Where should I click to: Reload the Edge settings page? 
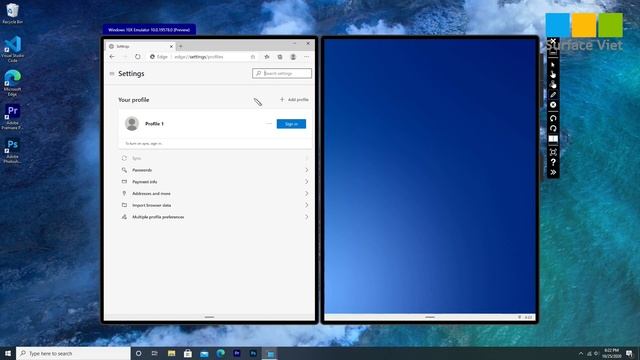pyautogui.click(x=138, y=57)
